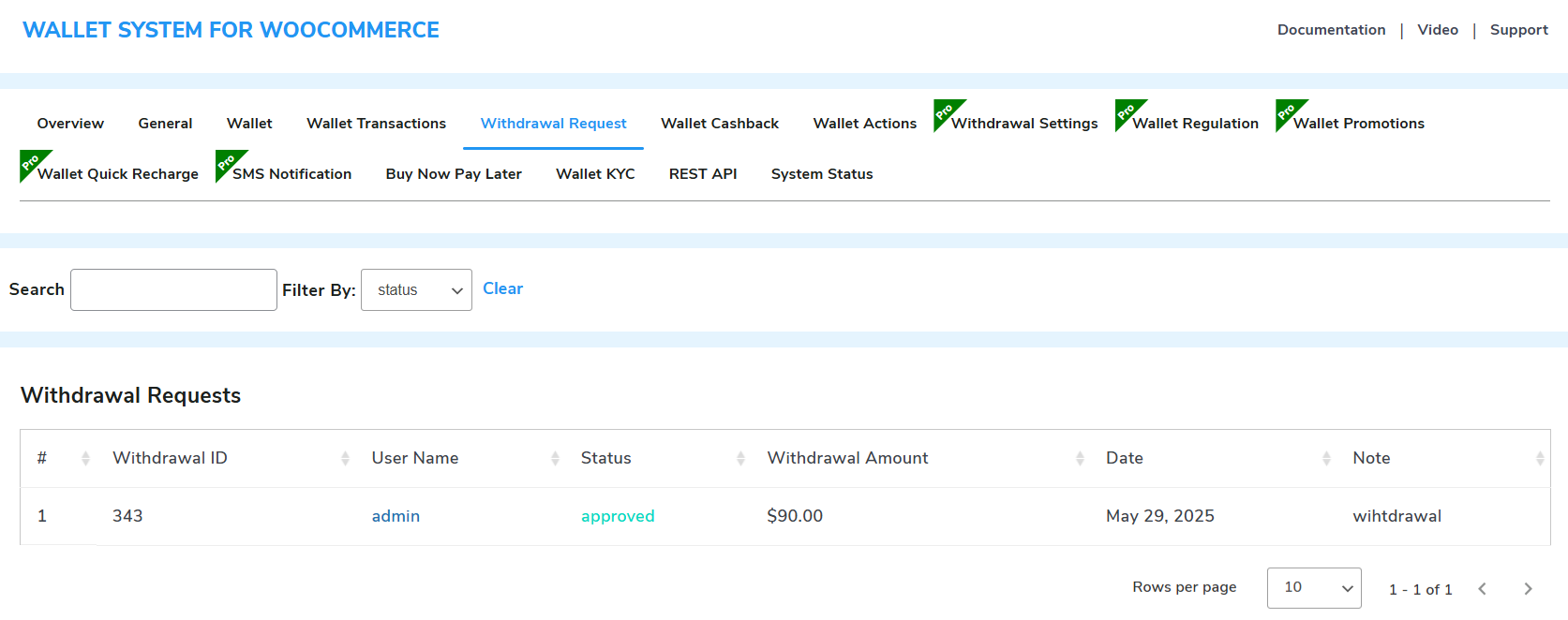Open admin user link
Viewport: 1568px width, 620px height.
click(x=396, y=516)
